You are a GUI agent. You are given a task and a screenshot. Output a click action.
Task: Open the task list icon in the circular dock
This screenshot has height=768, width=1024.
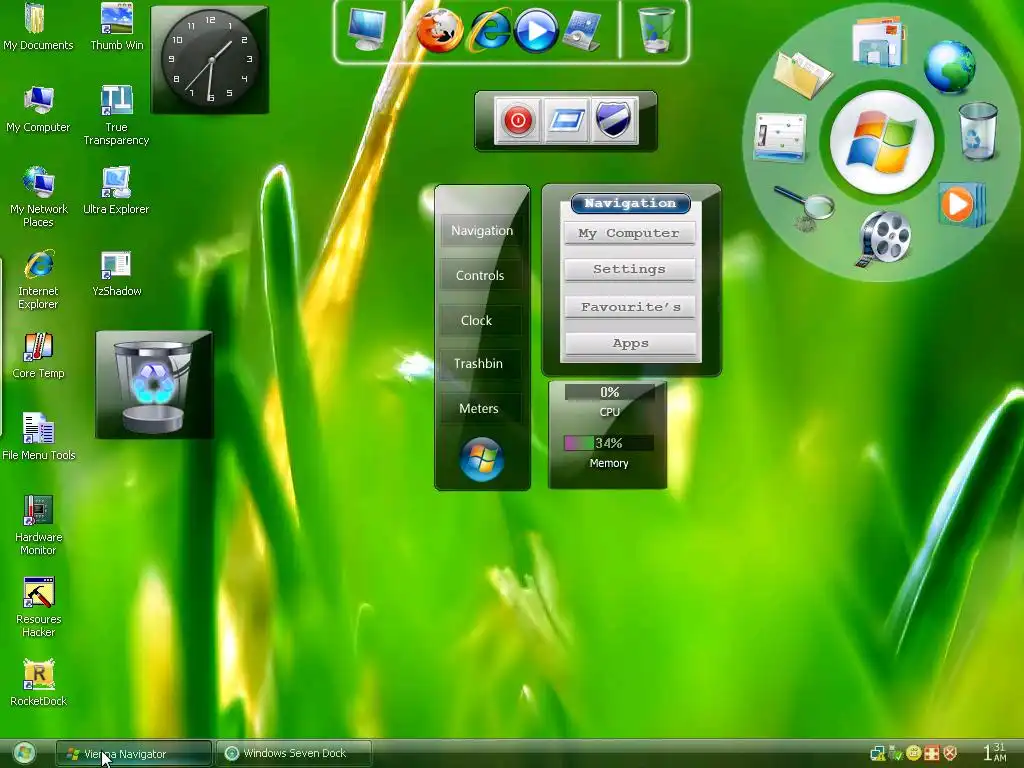click(780, 138)
